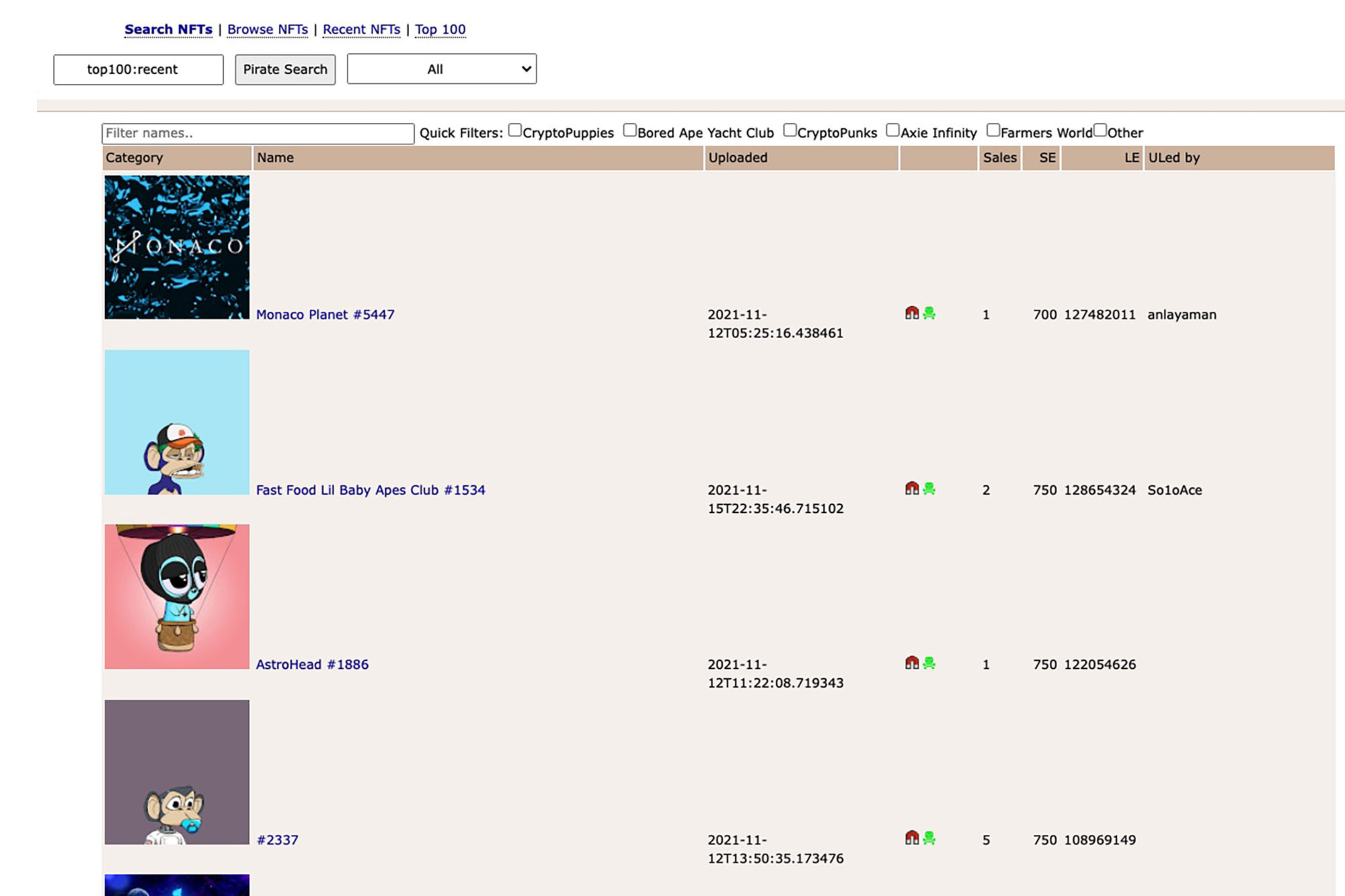1345x896 pixels.
Task: Click the AstroHead balloon thumbnail image
Action: (177, 597)
